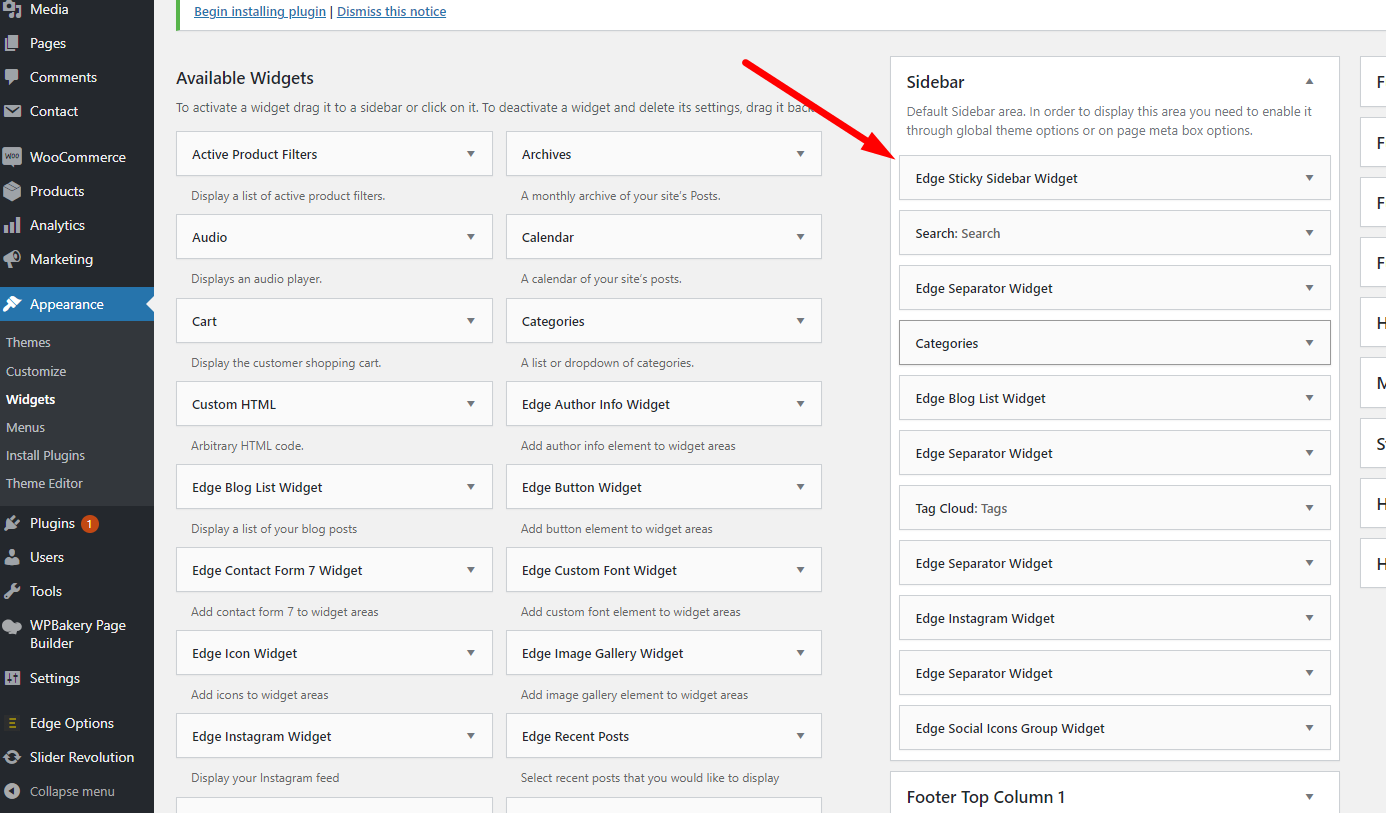The width and height of the screenshot is (1386, 813).
Task: Click the WooCommerce logo icon
Action: pos(12,157)
